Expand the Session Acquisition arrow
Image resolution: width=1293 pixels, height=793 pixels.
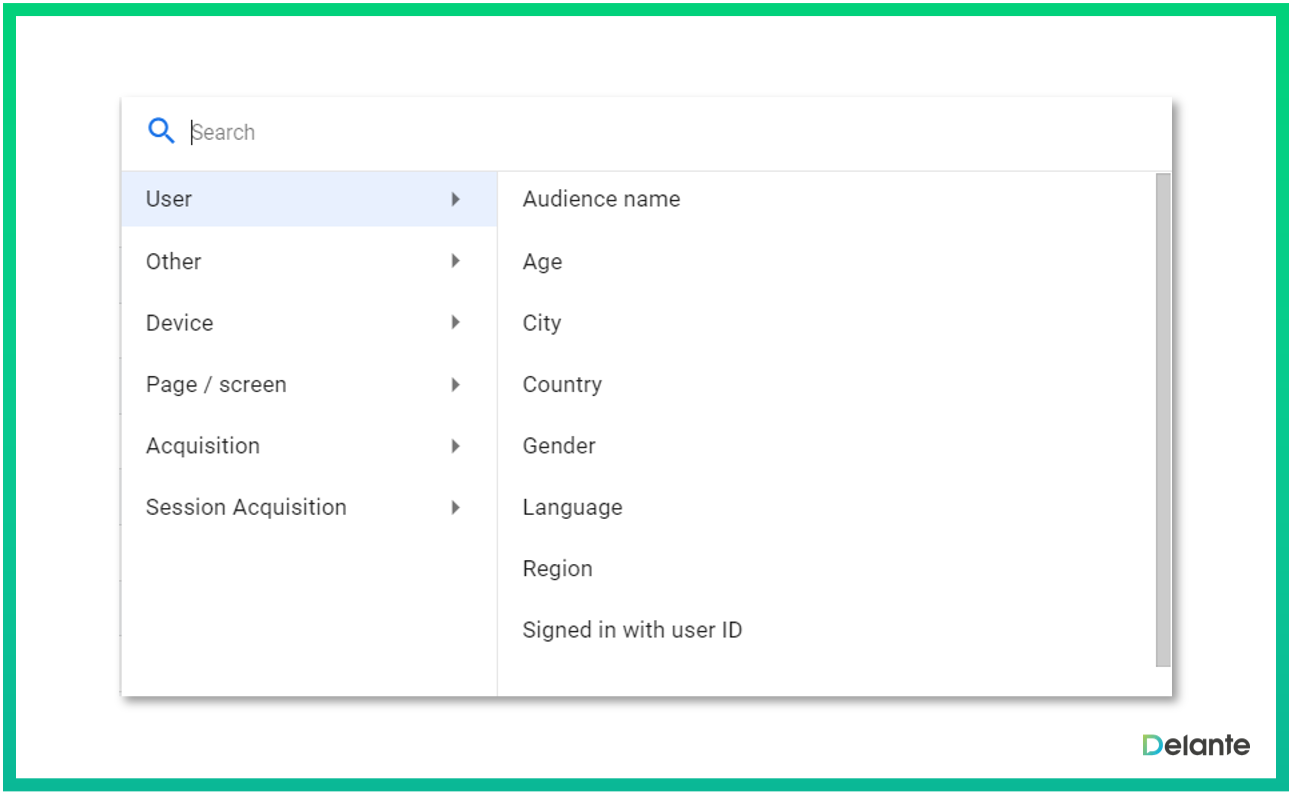tap(455, 508)
